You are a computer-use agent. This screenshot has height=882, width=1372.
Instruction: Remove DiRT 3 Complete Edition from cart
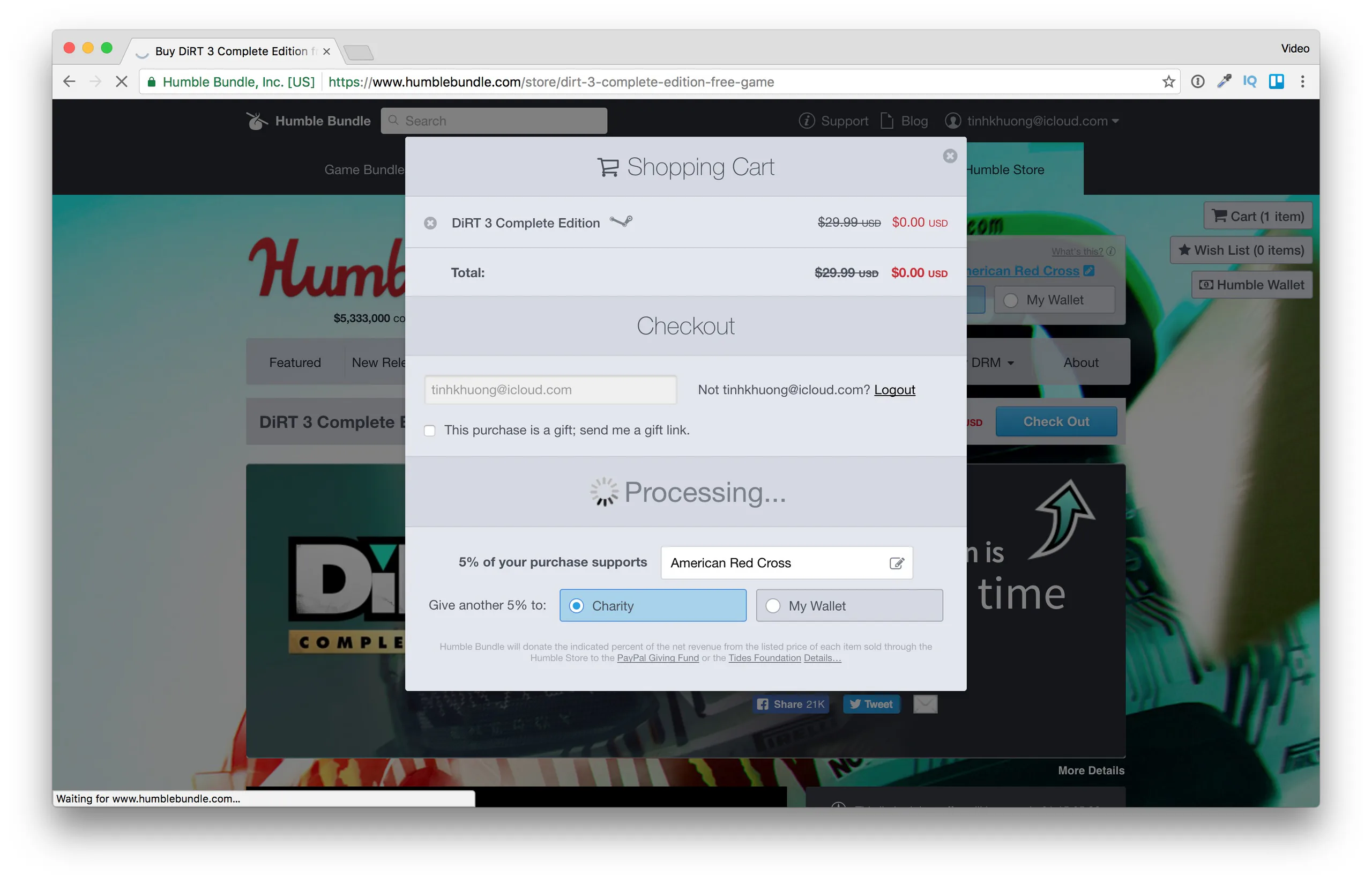430,223
